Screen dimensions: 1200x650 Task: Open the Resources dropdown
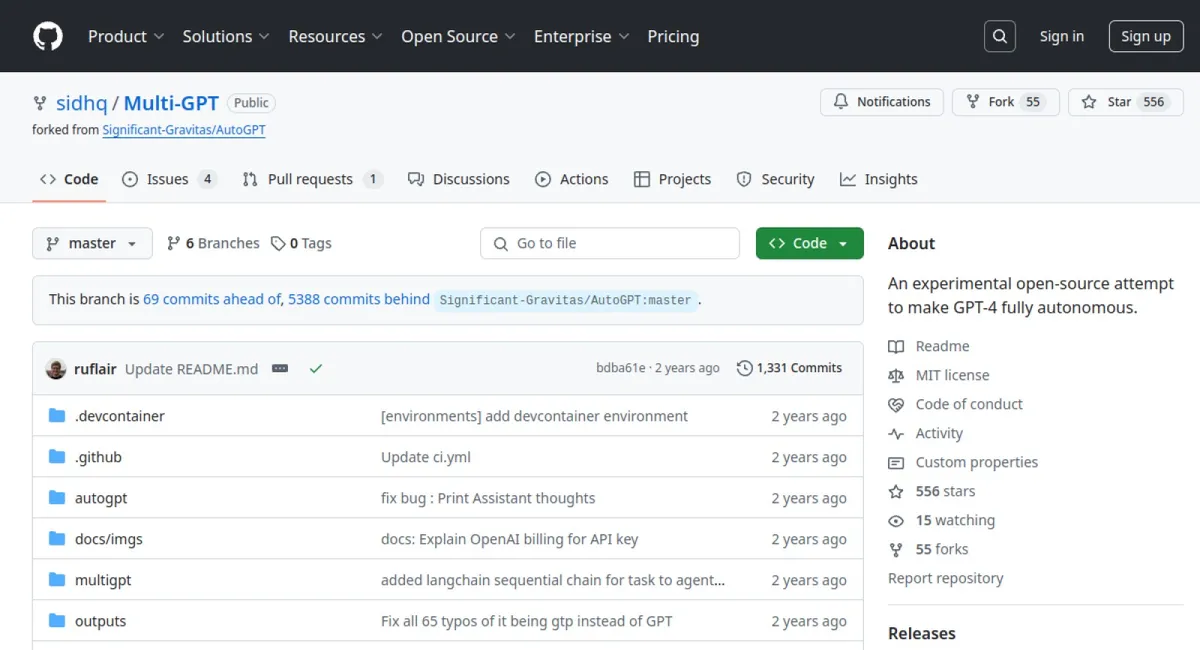pos(336,36)
